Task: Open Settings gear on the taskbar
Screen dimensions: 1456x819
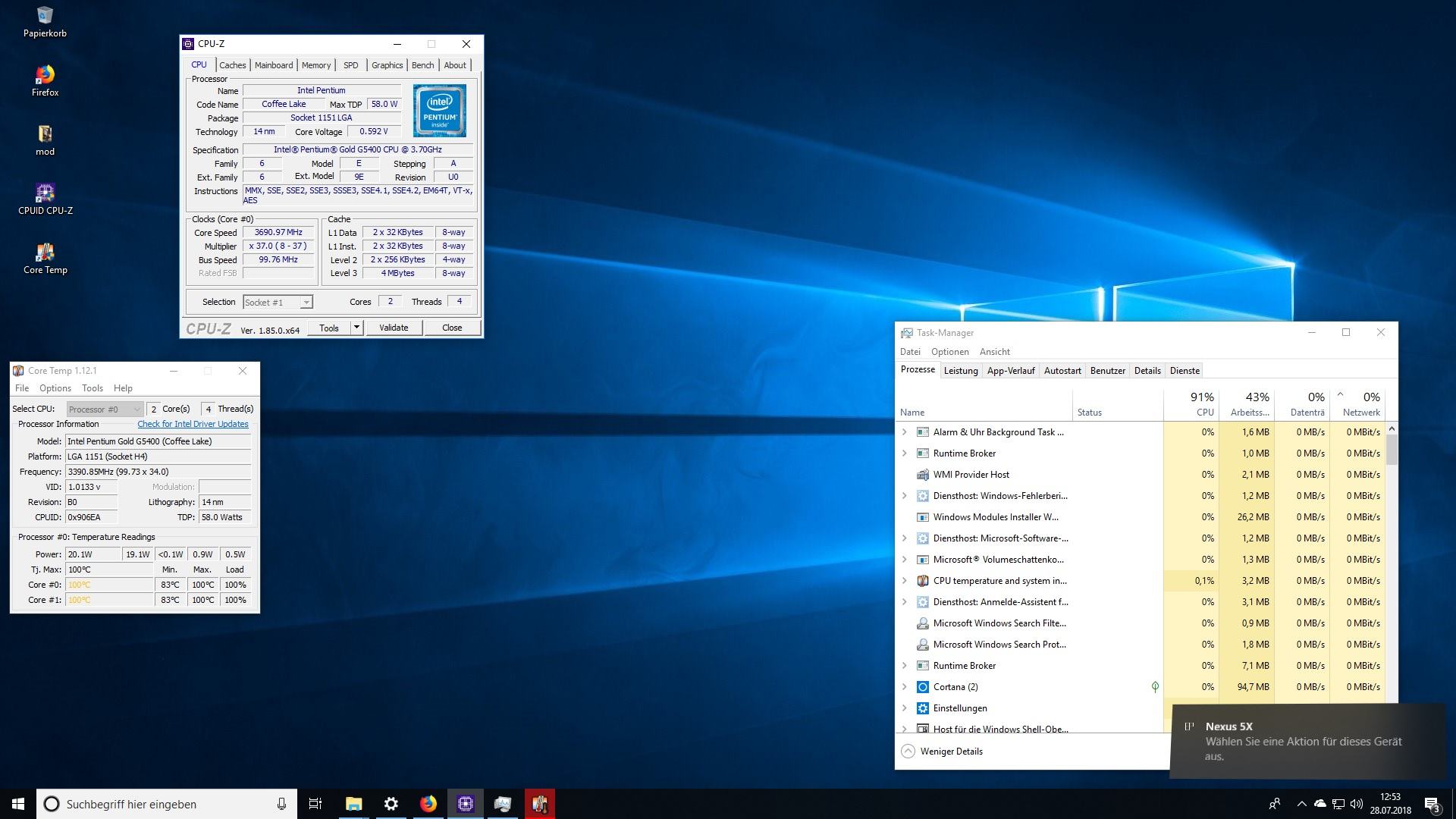Action: [x=391, y=804]
